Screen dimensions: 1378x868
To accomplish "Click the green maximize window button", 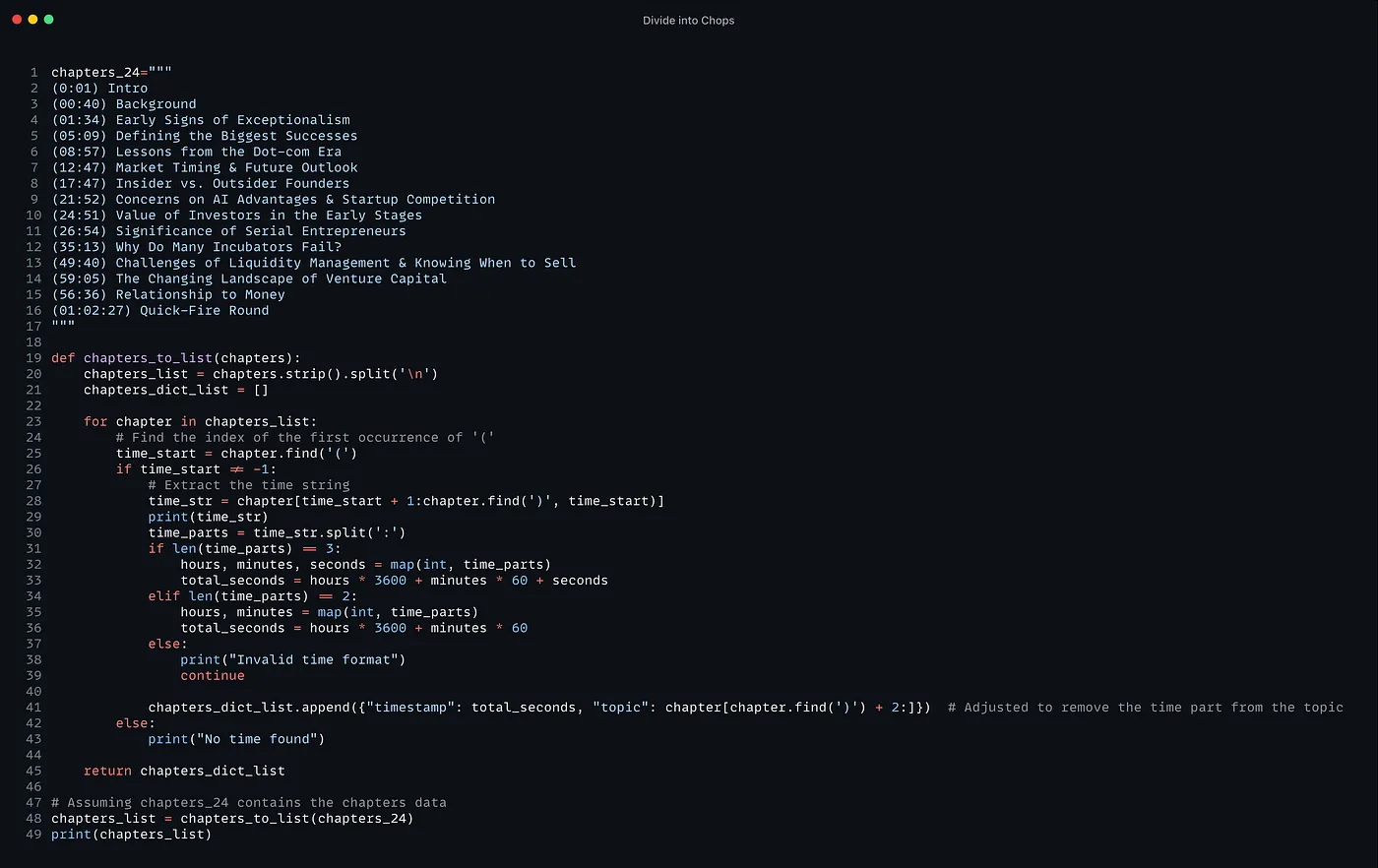I will (x=49, y=20).
